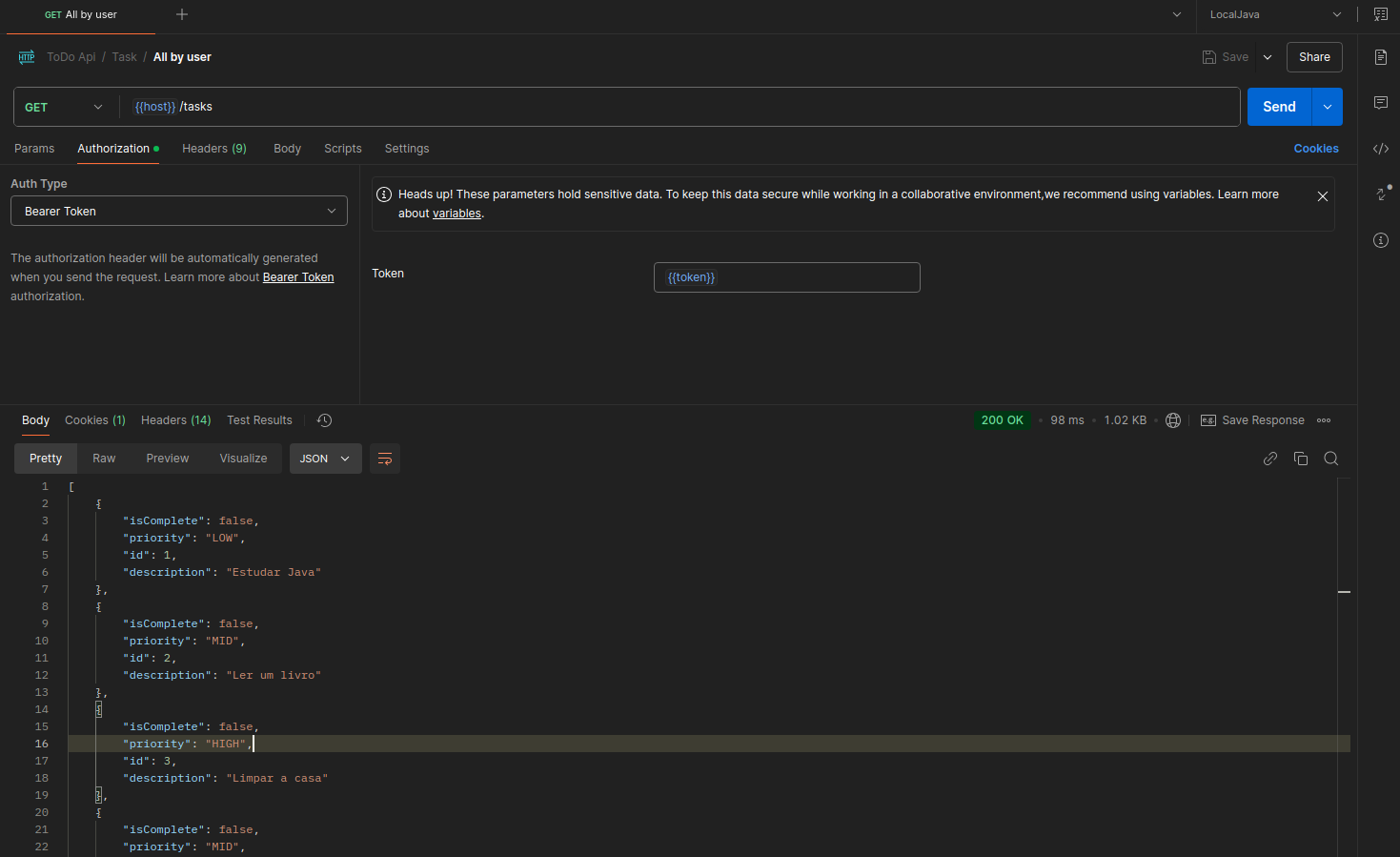The width and height of the screenshot is (1400, 857).
Task: Switch to the request Headers (9) tab
Action: [x=214, y=149]
